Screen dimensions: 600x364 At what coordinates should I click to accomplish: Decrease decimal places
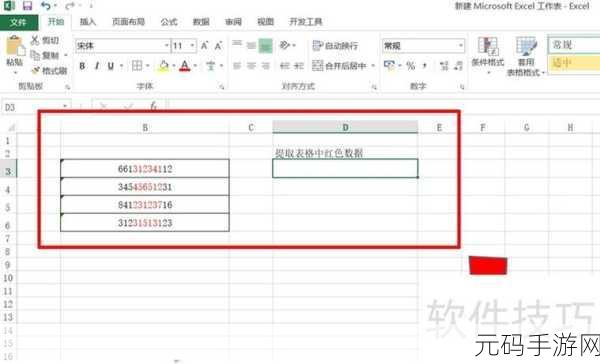coord(458,66)
